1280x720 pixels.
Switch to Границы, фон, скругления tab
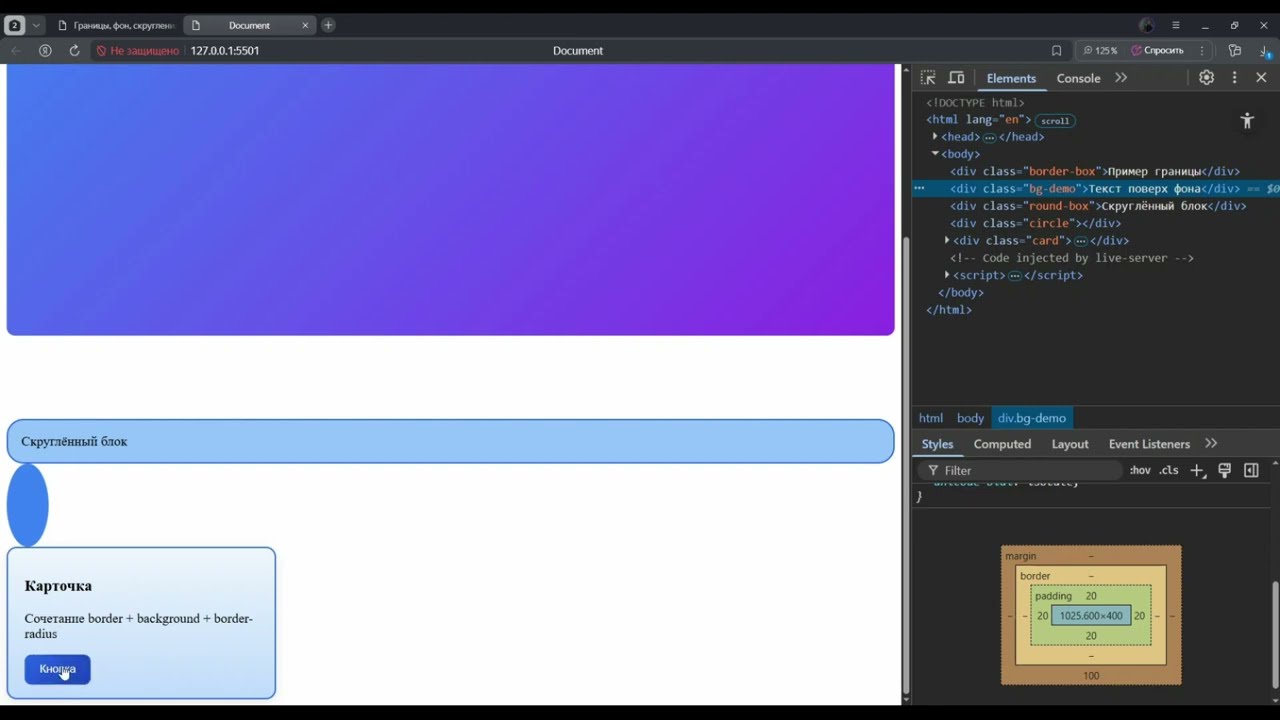pyautogui.click(x=114, y=25)
